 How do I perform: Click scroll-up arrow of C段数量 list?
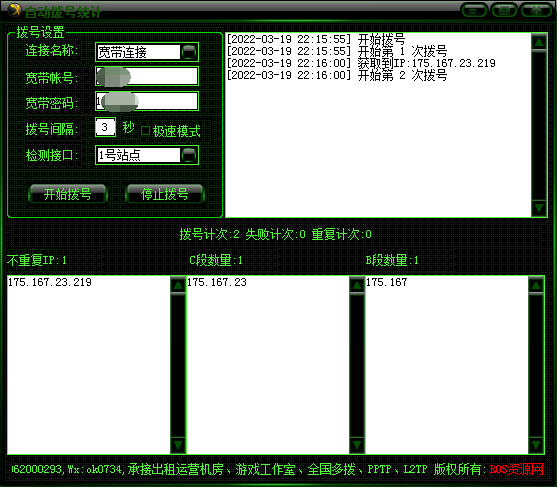coord(357,285)
